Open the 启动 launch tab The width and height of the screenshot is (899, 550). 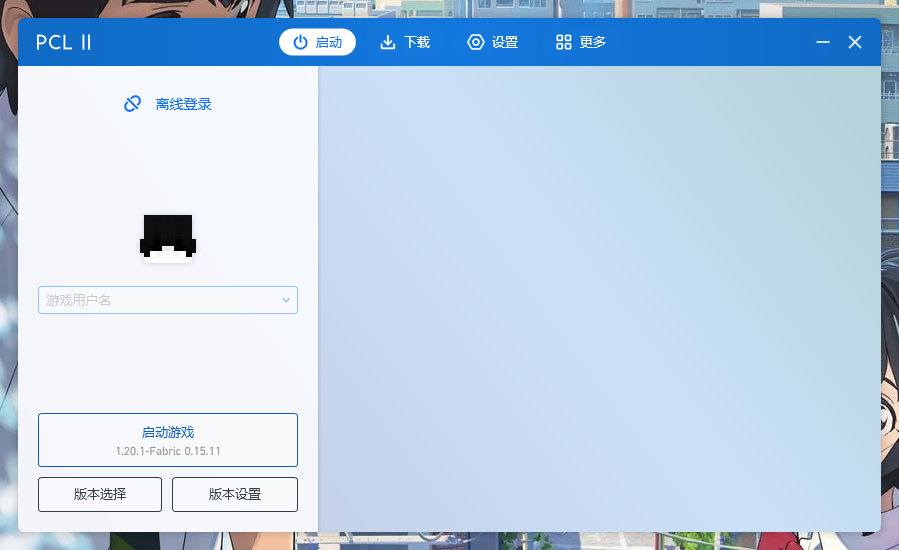click(x=317, y=42)
